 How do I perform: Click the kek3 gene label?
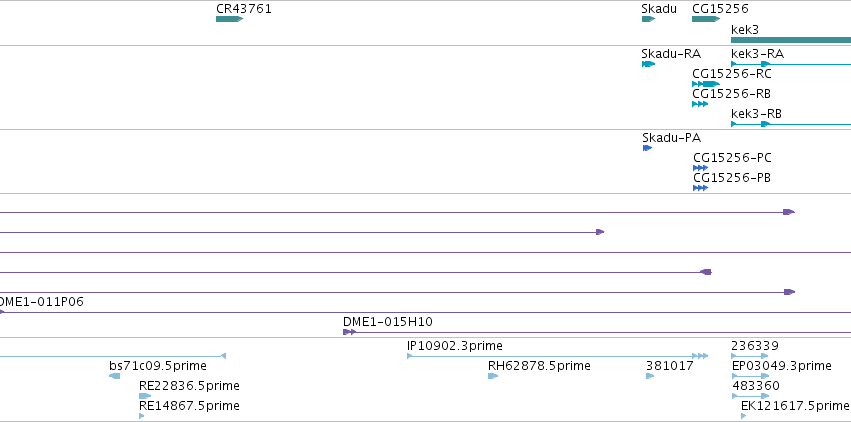745,29
